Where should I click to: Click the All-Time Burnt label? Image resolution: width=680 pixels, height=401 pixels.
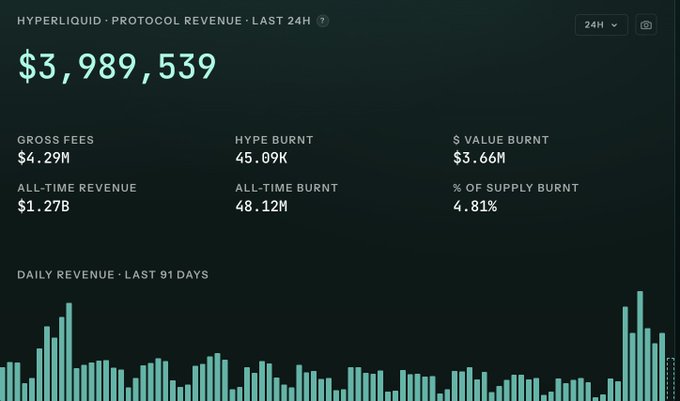point(286,188)
